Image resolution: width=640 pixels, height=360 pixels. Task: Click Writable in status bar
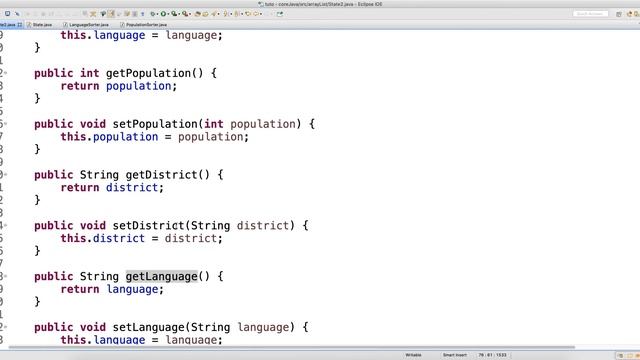pos(413,355)
